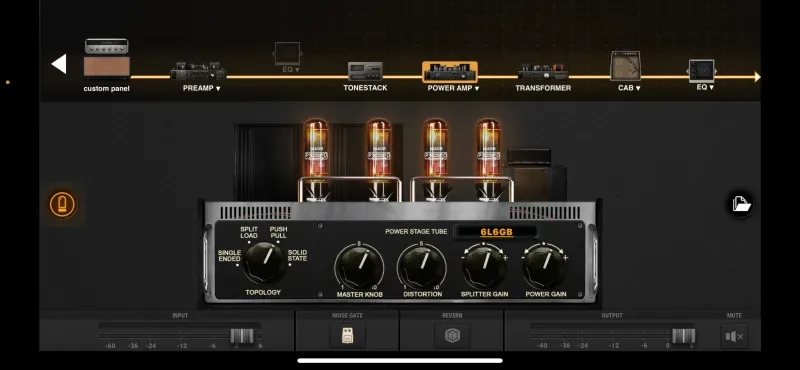Select the custom panel amp thumbnail
The image size is (800, 370).
(107, 58)
